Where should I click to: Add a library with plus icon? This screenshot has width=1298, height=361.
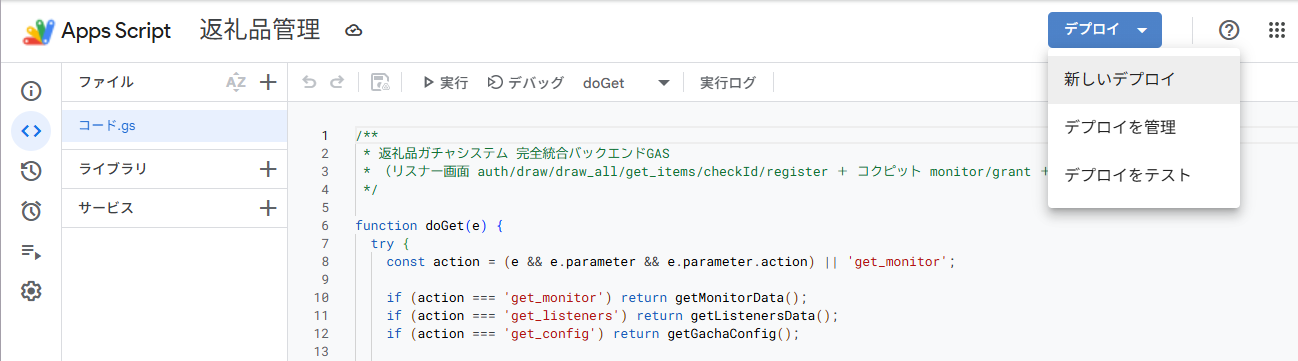(267, 169)
